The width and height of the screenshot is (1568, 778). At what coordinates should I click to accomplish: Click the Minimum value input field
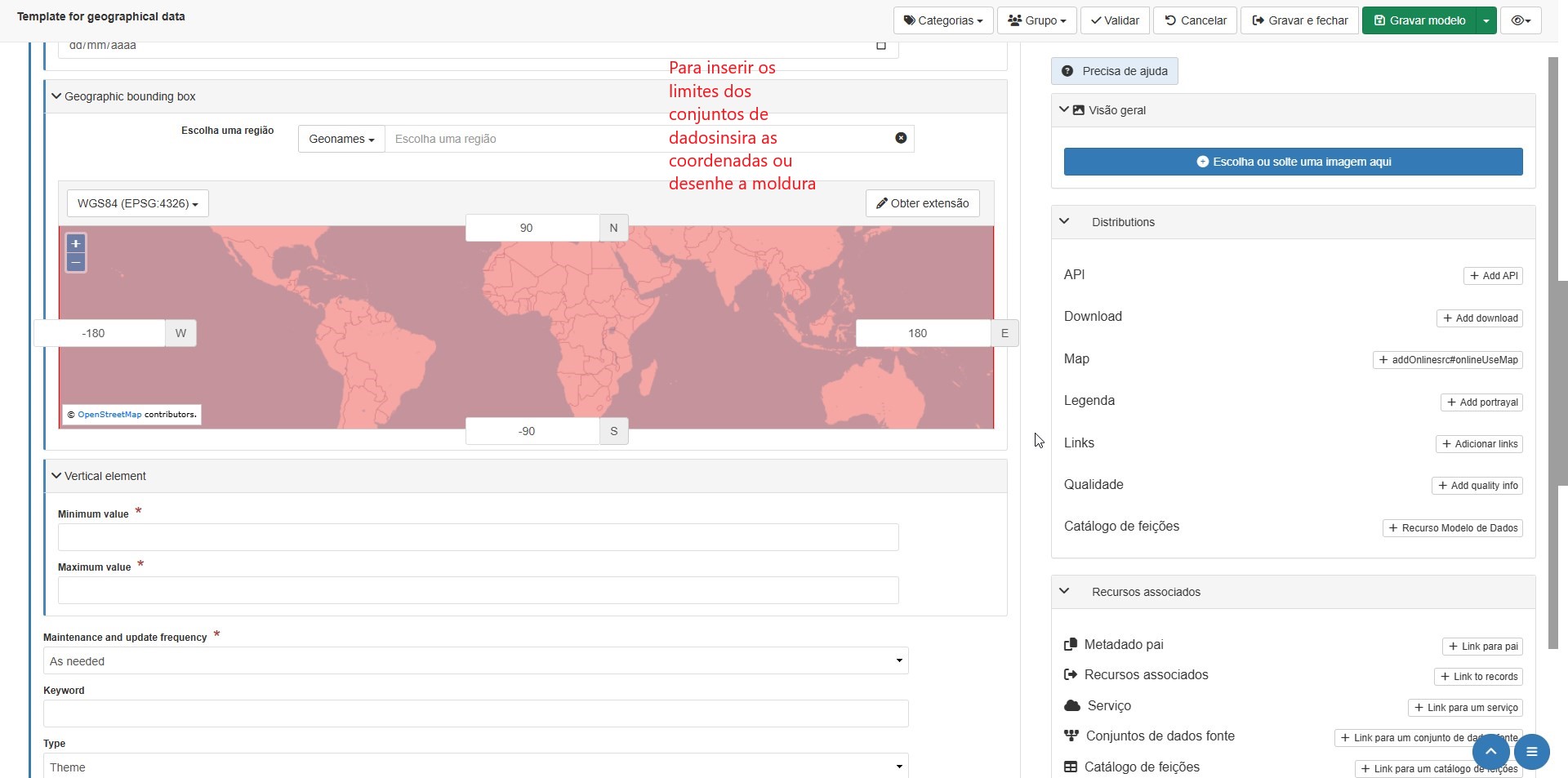[478, 537]
